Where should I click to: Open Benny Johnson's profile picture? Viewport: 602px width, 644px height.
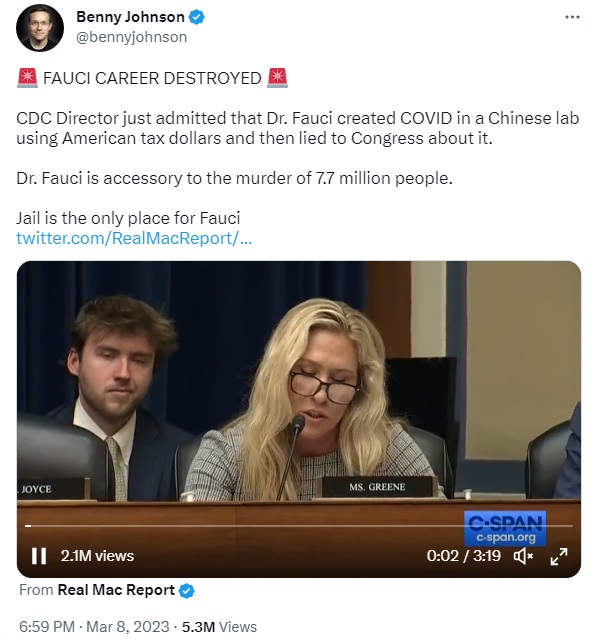pyautogui.click(x=40, y=28)
